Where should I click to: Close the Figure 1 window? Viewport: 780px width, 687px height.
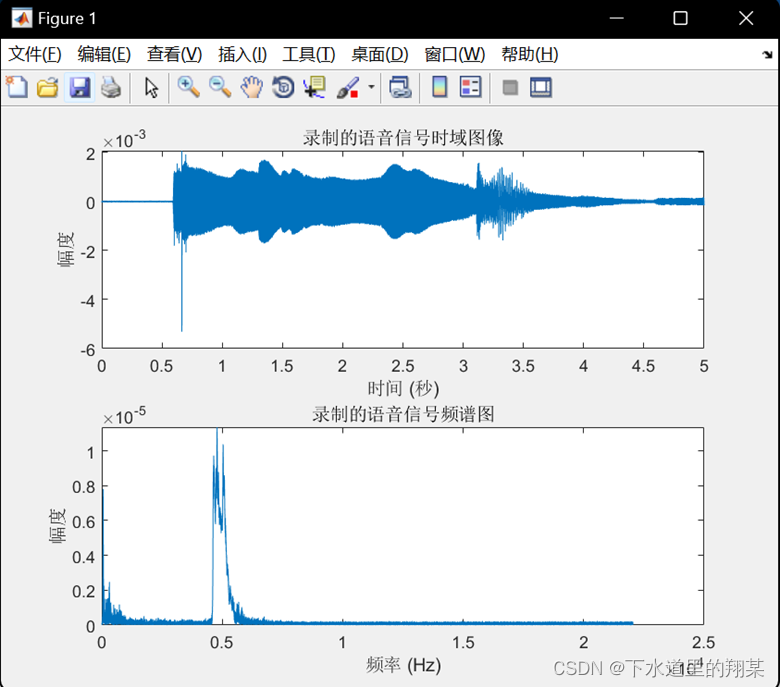(x=746, y=19)
